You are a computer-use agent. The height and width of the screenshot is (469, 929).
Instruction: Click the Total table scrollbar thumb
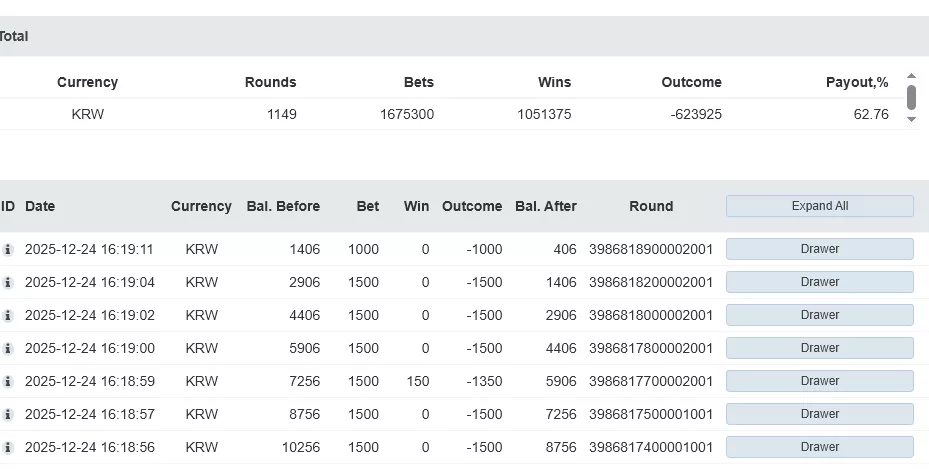[911, 97]
